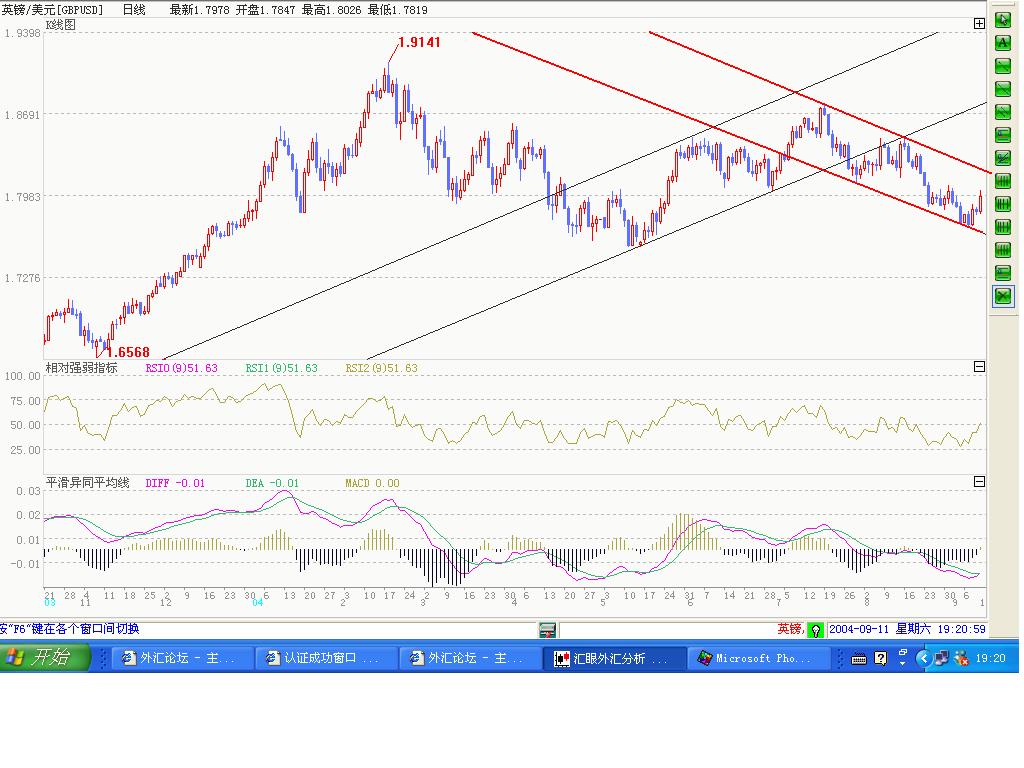Choose the short line segment drawing tool
This screenshot has width=1024, height=768.
(1002, 66)
